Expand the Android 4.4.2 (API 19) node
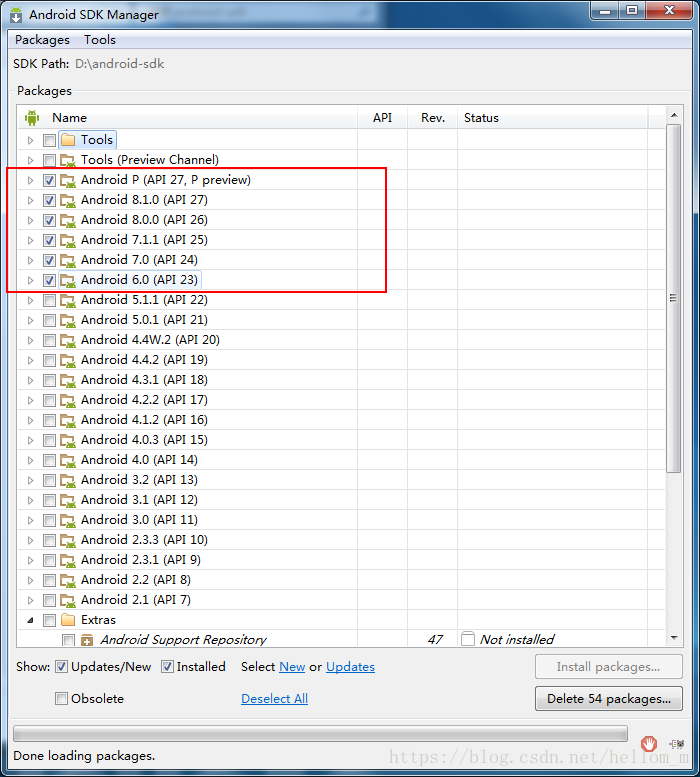Image resolution: width=700 pixels, height=777 pixels. tap(30, 360)
